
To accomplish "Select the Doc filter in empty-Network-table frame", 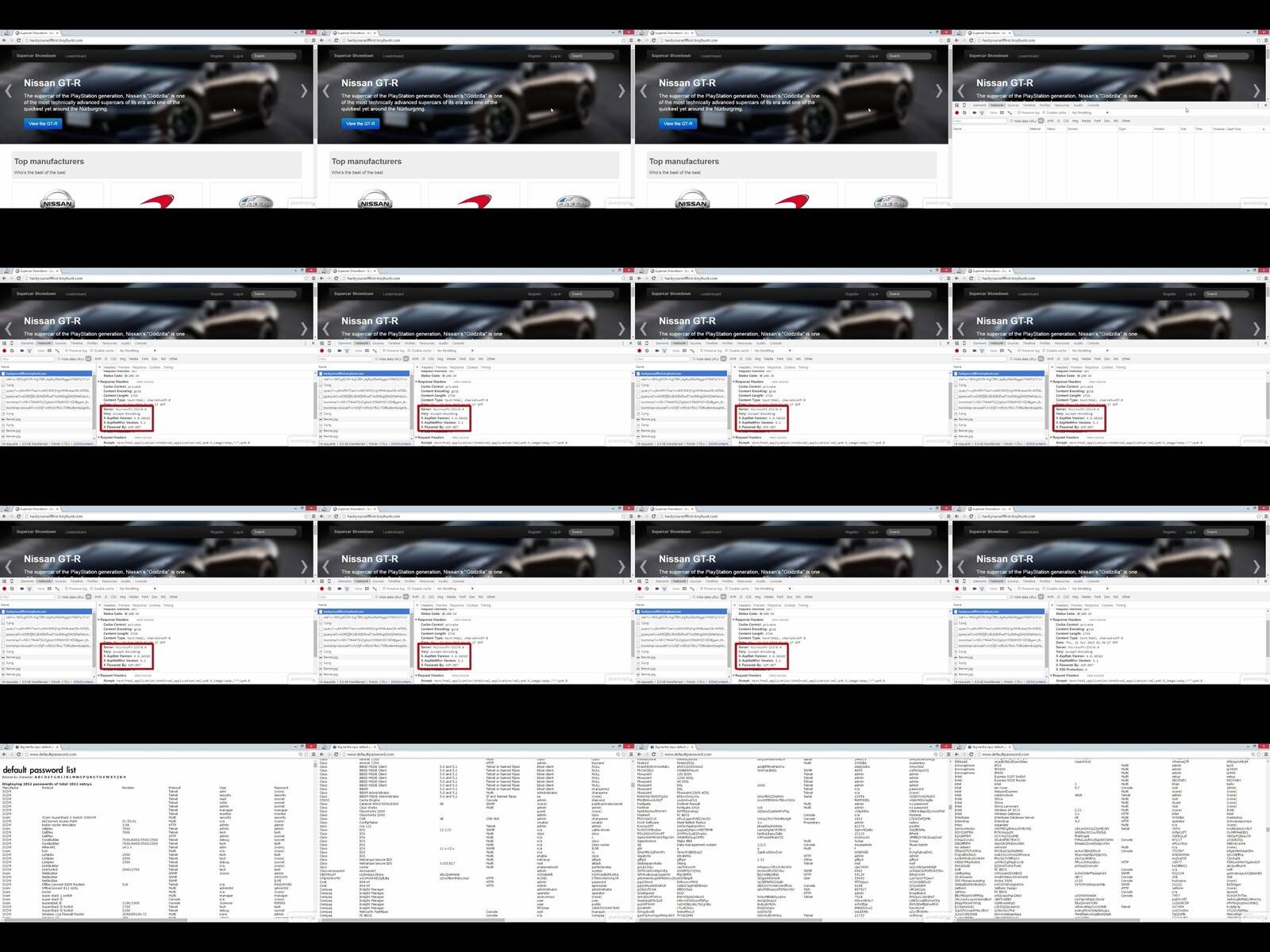I will 1106,121.
